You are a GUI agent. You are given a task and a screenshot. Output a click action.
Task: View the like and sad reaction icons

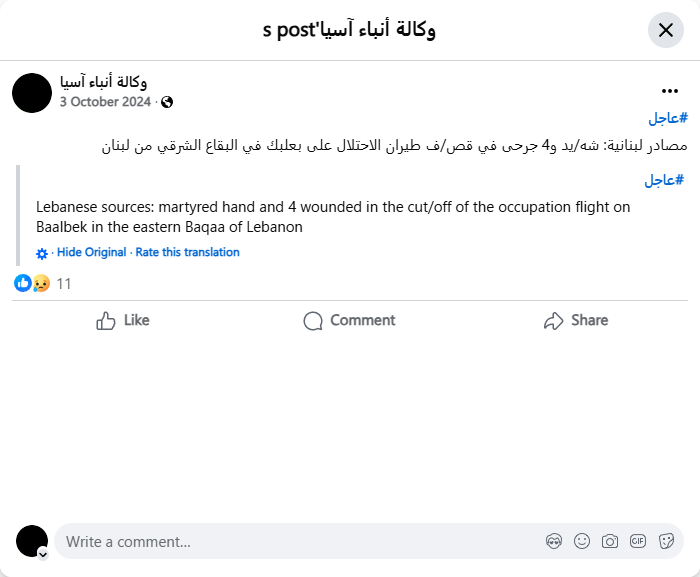(x=32, y=283)
